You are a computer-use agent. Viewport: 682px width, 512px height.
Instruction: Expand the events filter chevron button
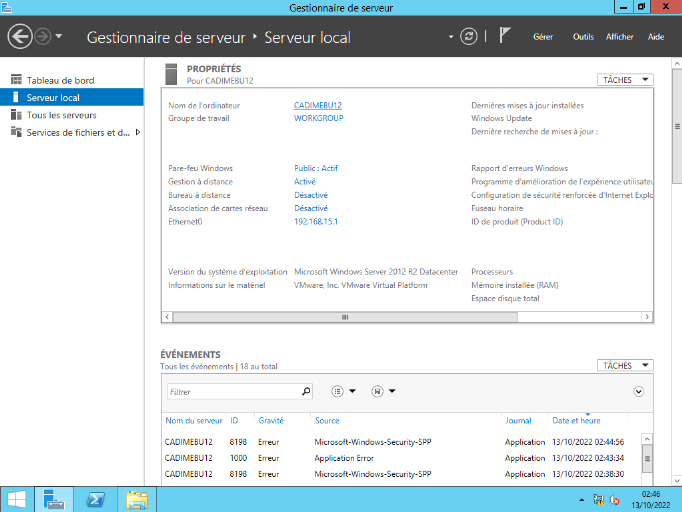(x=639, y=392)
